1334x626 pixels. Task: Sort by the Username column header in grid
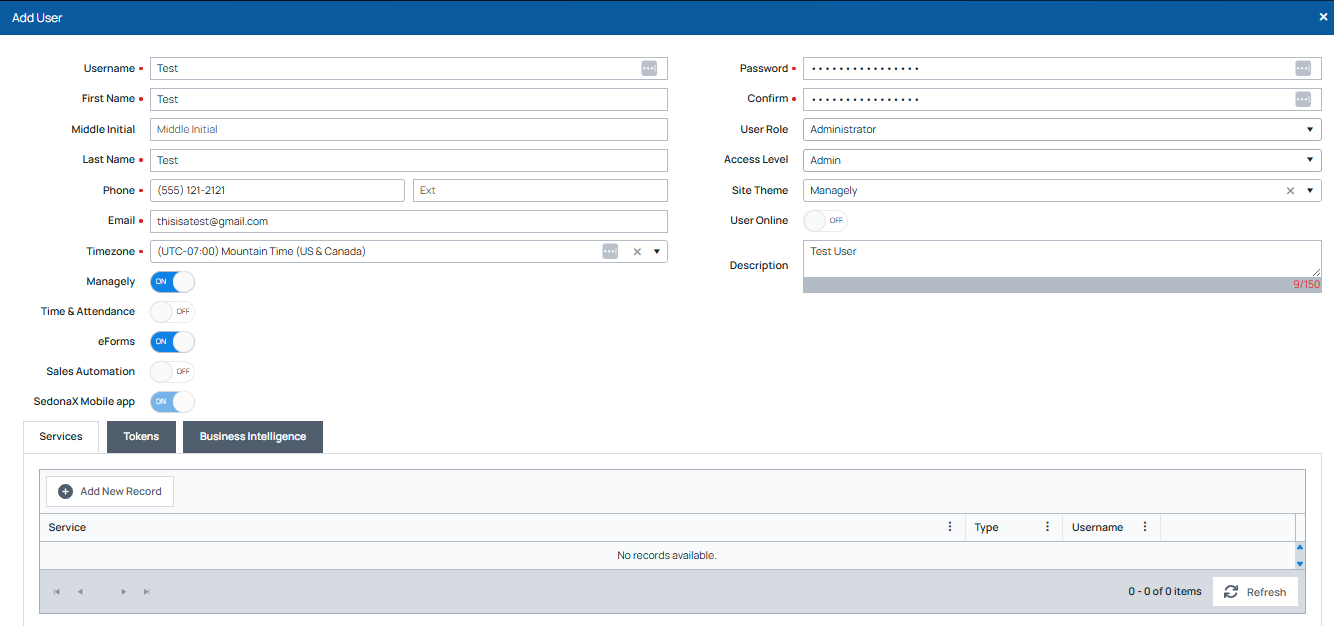pyautogui.click(x=1097, y=528)
